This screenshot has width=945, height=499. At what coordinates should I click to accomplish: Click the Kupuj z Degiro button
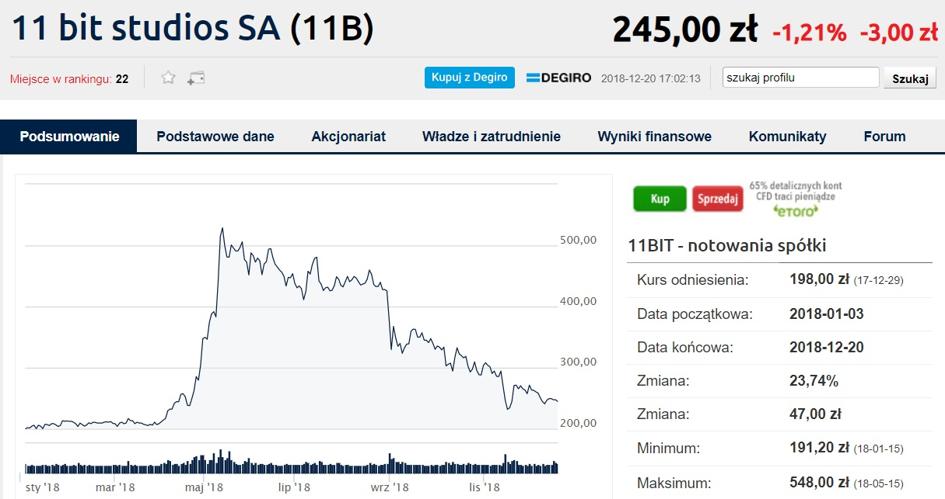[x=469, y=78]
